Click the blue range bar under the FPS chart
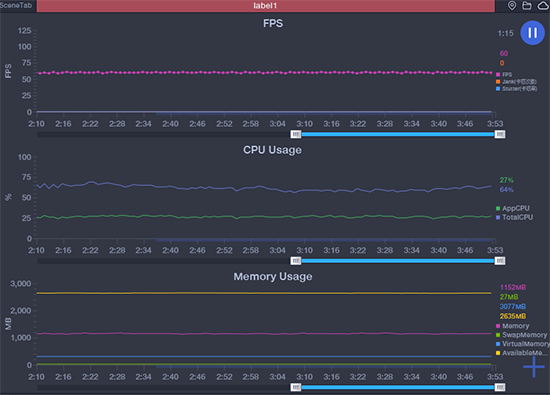 398,134
